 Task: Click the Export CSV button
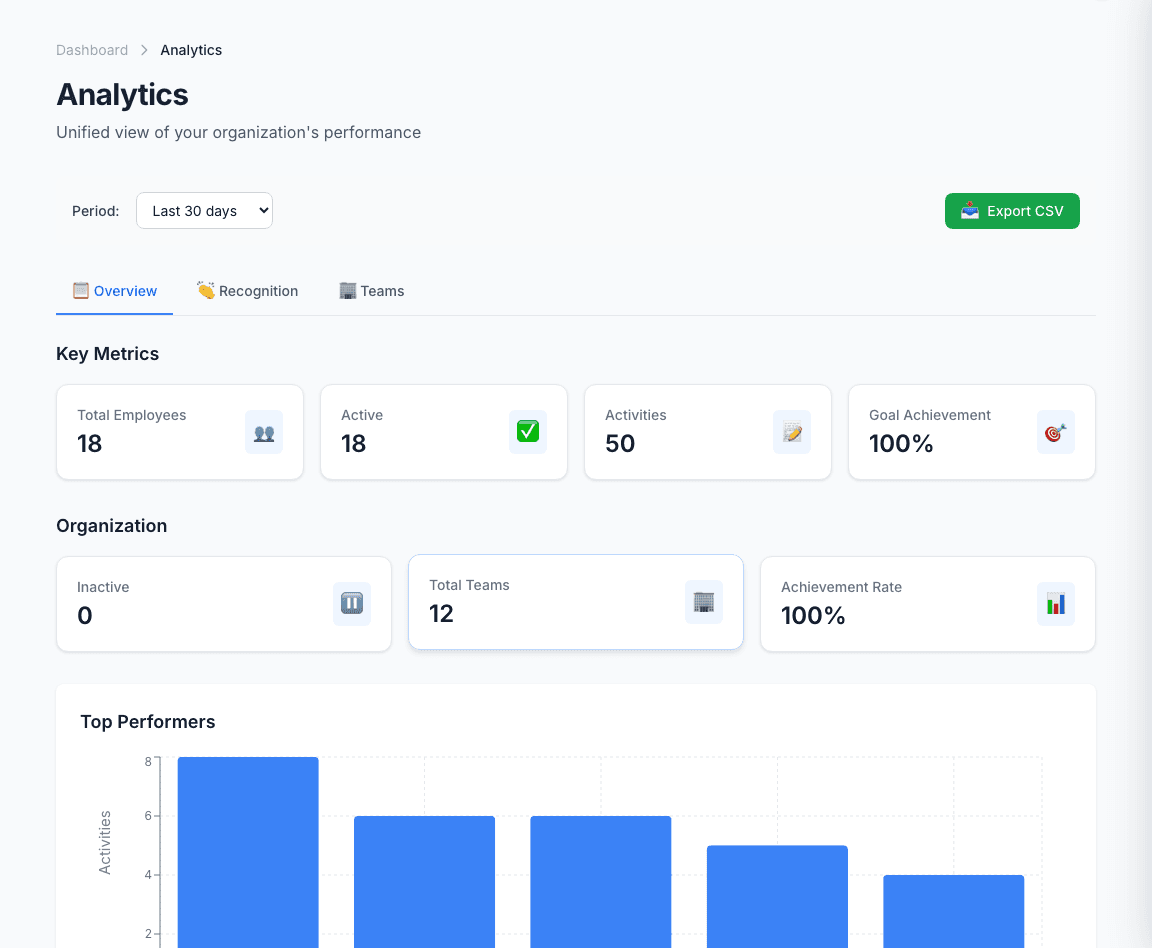coord(1012,211)
